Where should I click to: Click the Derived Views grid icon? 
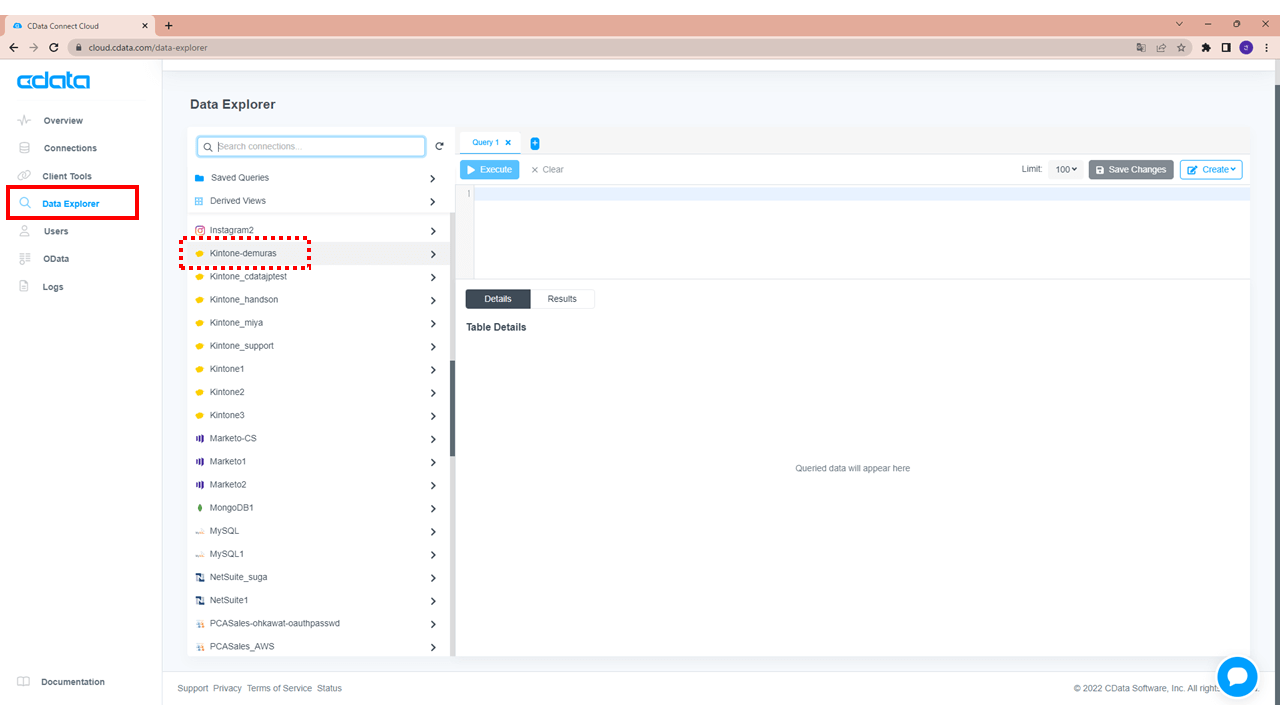[x=200, y=201]
